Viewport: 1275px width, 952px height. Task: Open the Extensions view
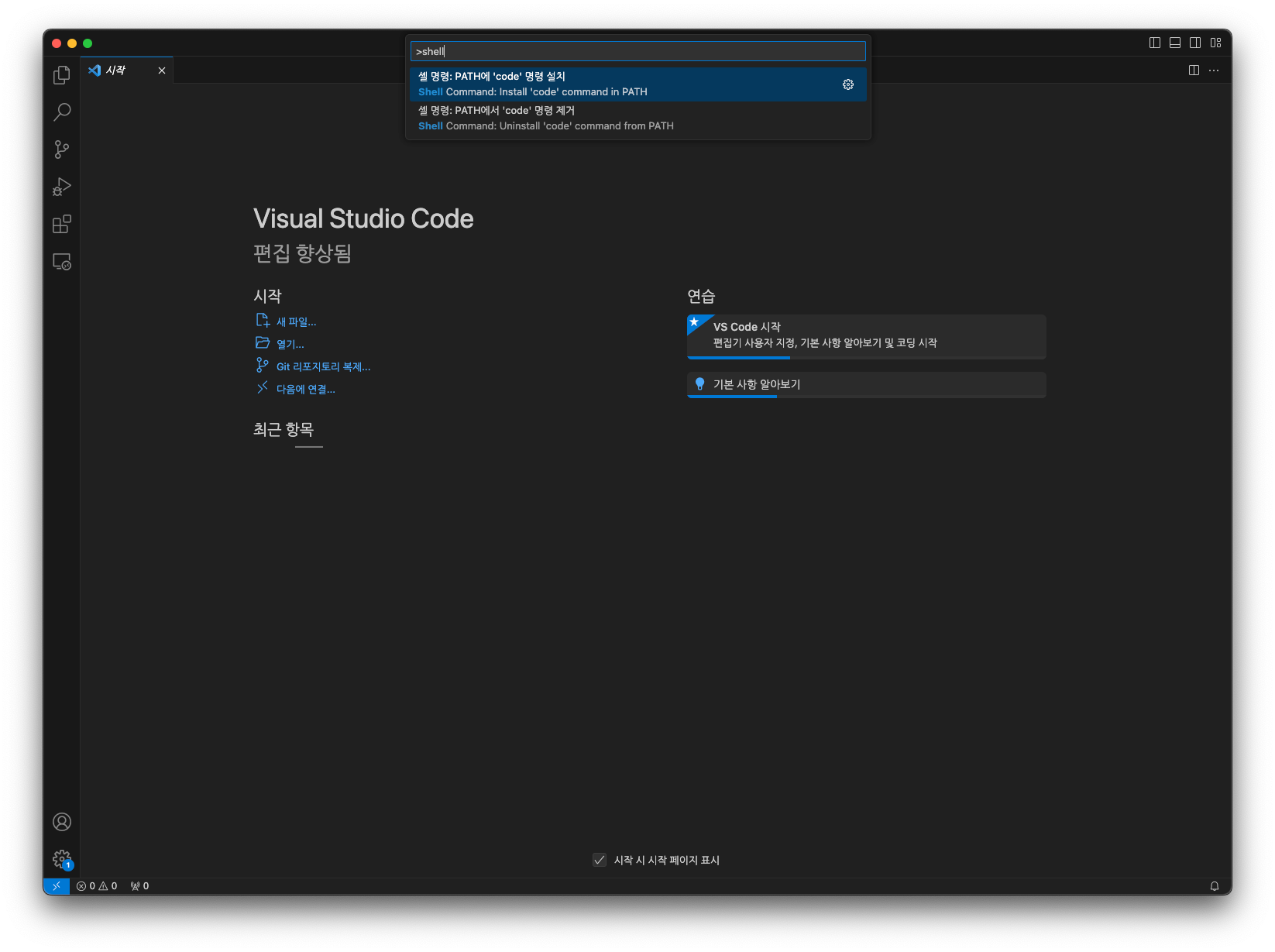coord(62,225)
